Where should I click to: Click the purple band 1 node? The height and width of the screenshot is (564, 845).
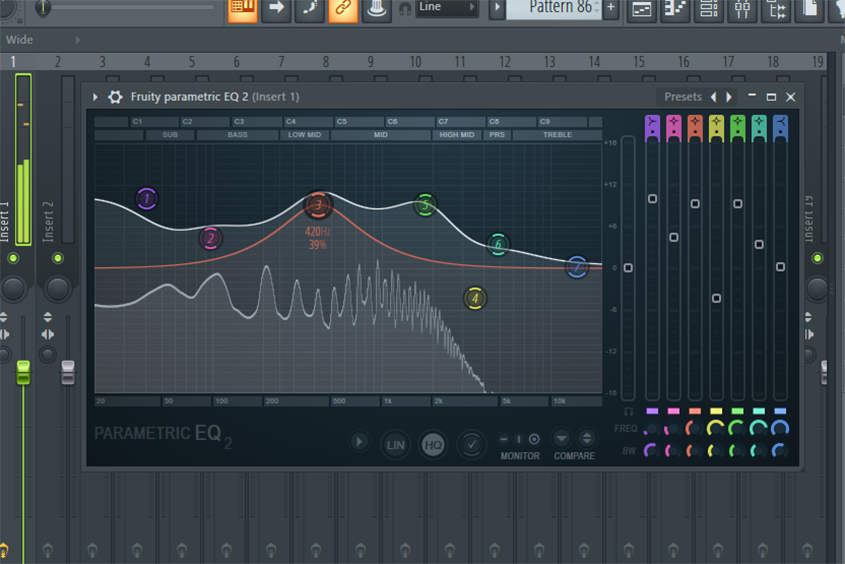pos(147,199)
